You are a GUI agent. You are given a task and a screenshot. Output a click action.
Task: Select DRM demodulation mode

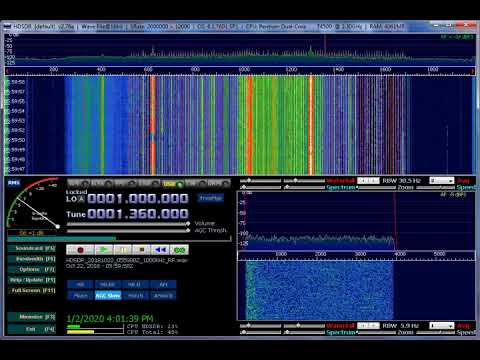tap(219, 183)
